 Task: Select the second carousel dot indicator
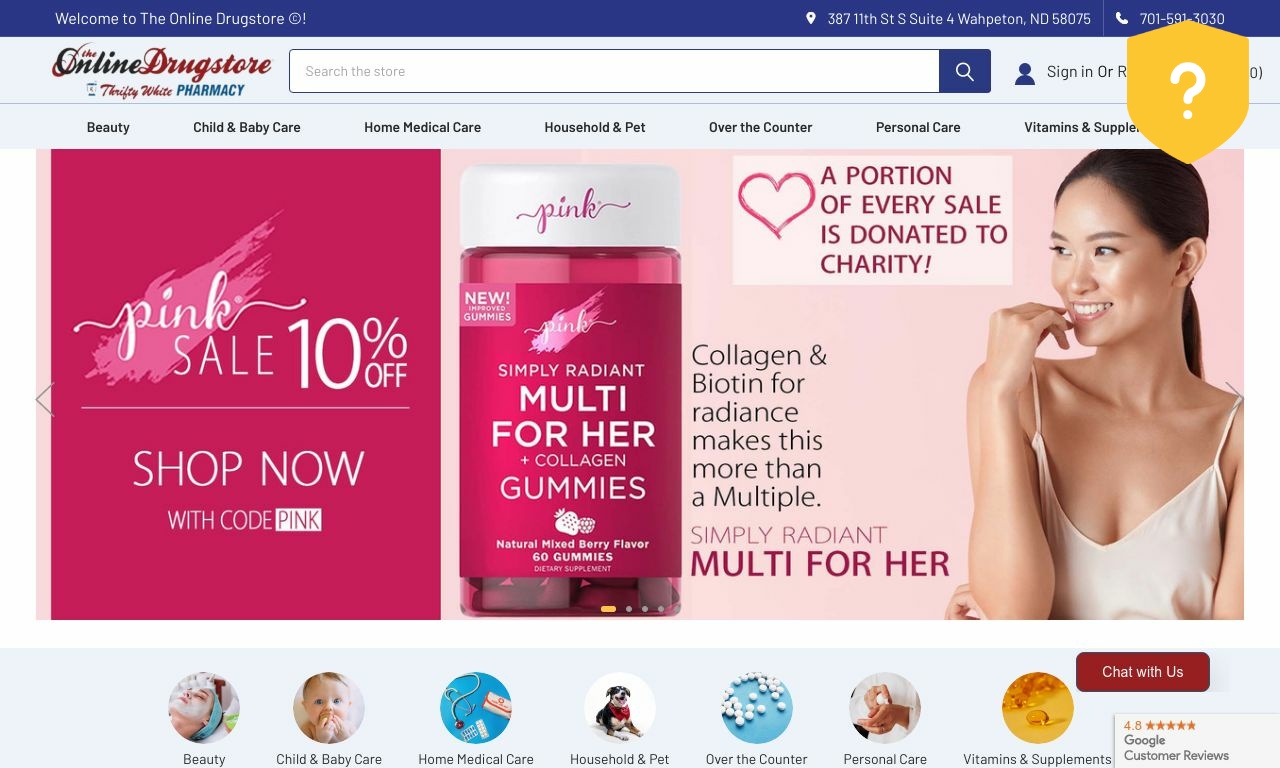(x=629, y=609)
